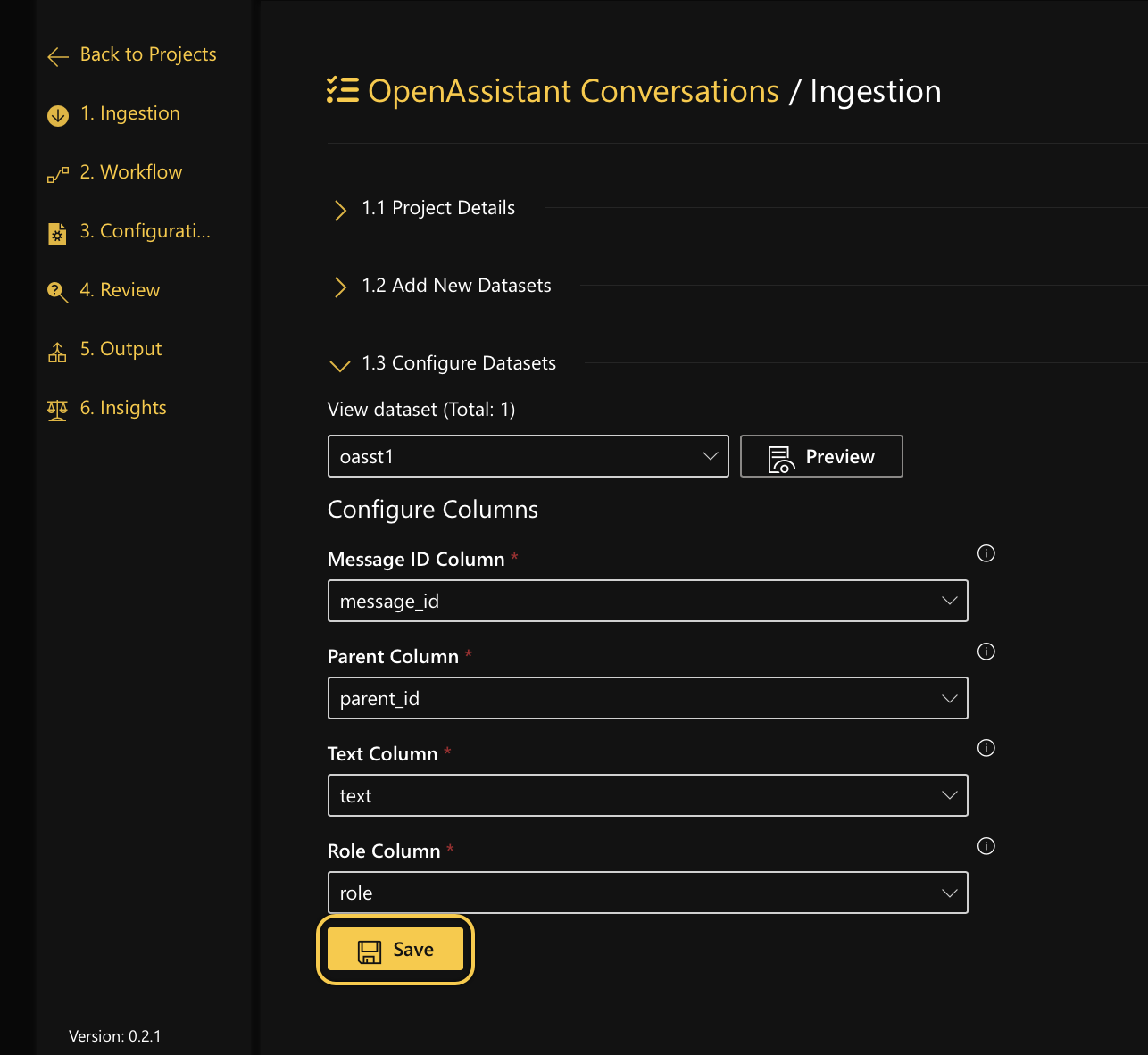Click info icon beside Parent Column
Viewport: 1148px width, 1055px height.
tap(986, 652)
